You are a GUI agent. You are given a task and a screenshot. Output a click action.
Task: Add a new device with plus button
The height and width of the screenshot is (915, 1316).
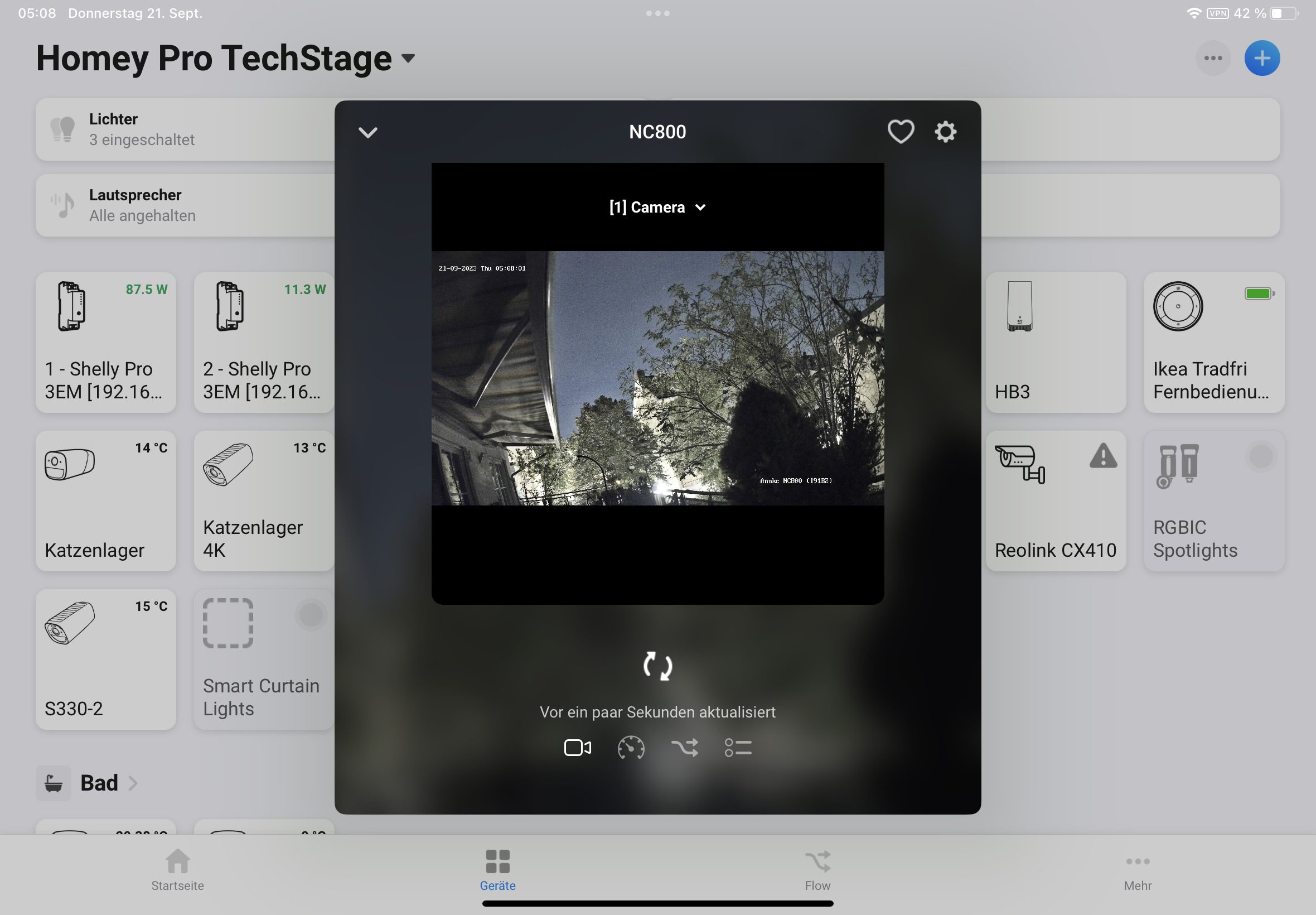[x=1261, y=58]
